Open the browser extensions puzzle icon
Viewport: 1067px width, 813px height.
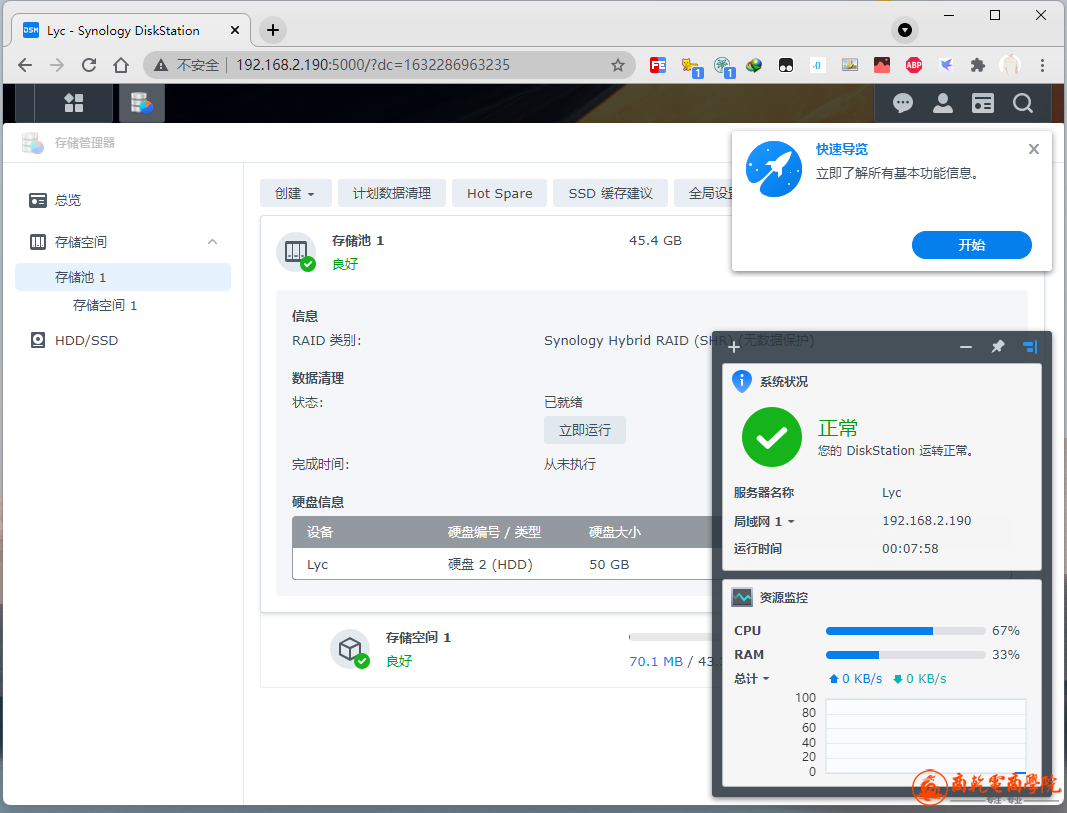pos(978,65)
